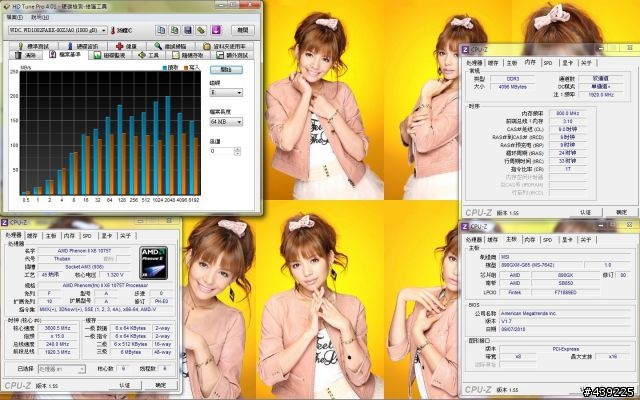The image size is (640, 400).
Task: Open the second menu (說明) in HD Tune menu bar
Action: pyautogui.click(x=40, y=17)
